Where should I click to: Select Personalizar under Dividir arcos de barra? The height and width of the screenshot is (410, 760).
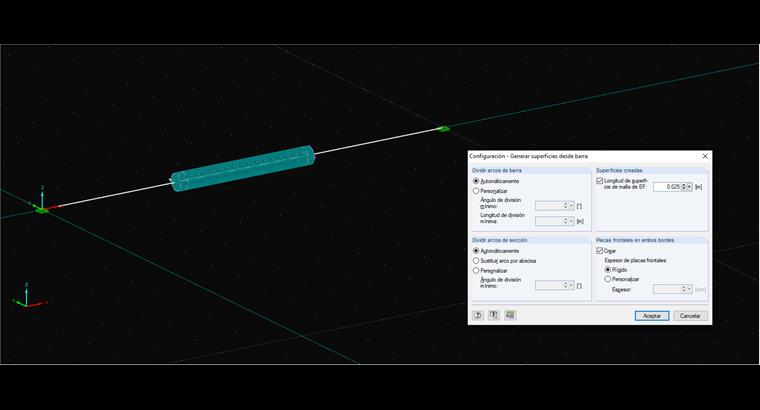pyautogui.click(x=476, y=191)
